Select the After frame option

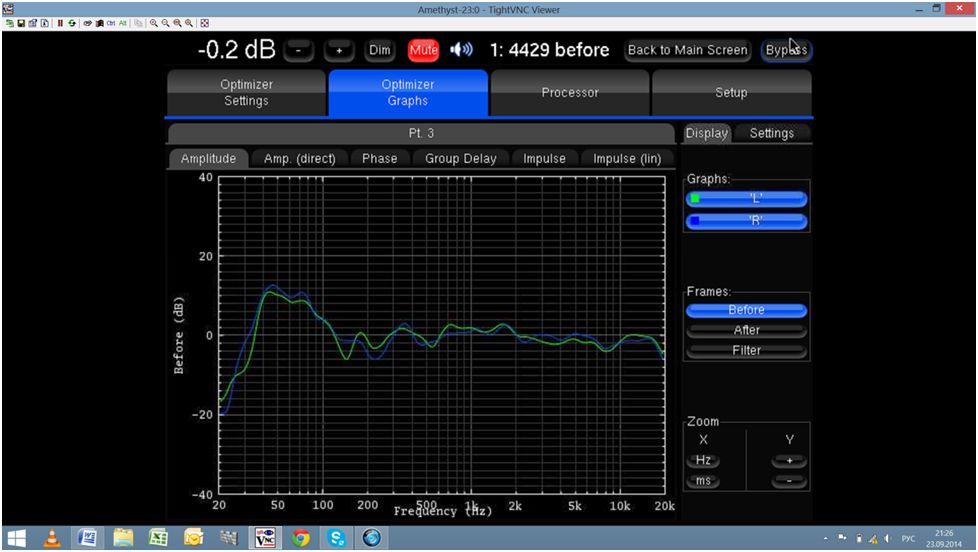click(746, 330)
